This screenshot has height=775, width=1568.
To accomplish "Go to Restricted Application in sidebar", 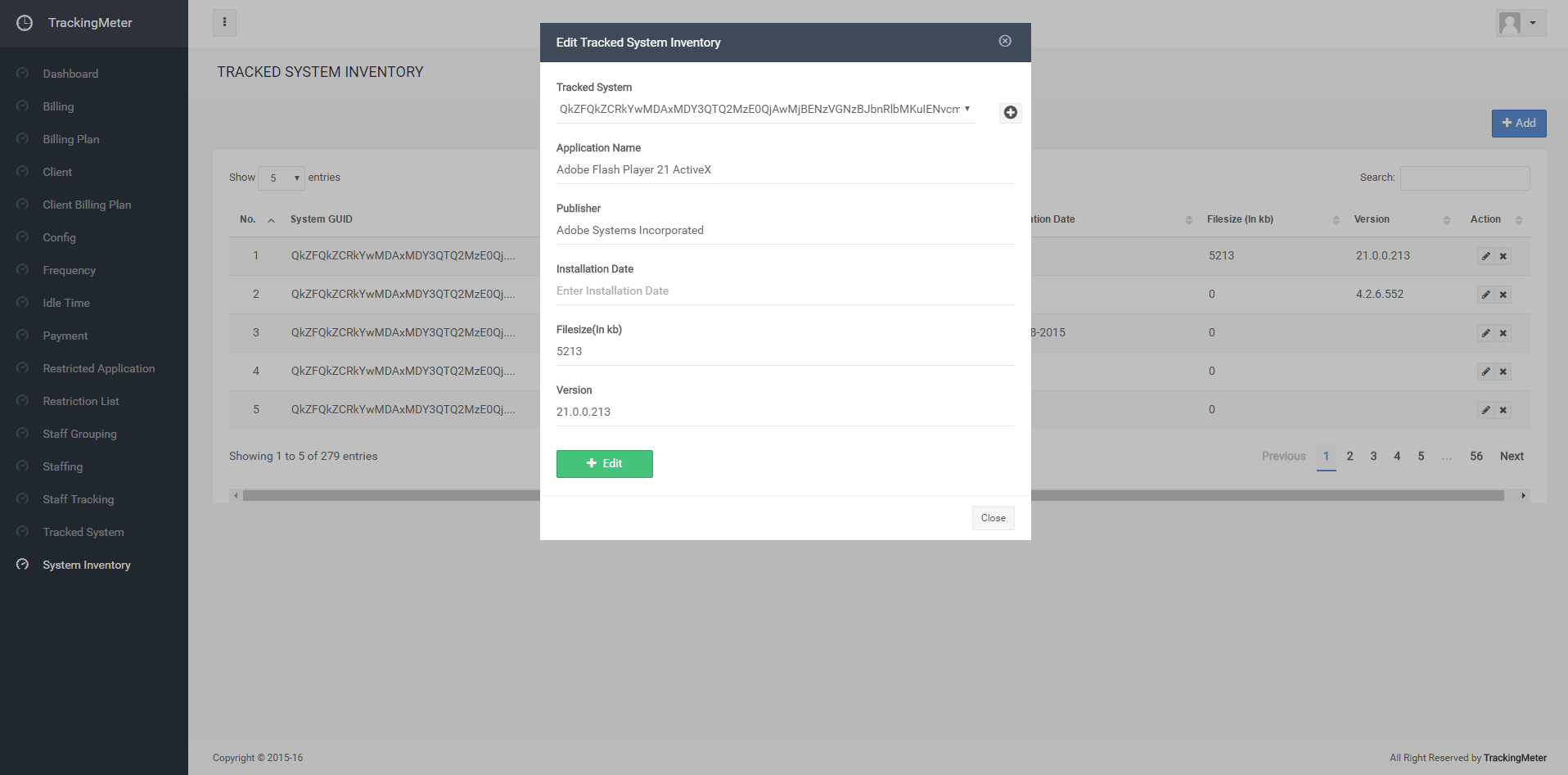I will tap(98, 368).
